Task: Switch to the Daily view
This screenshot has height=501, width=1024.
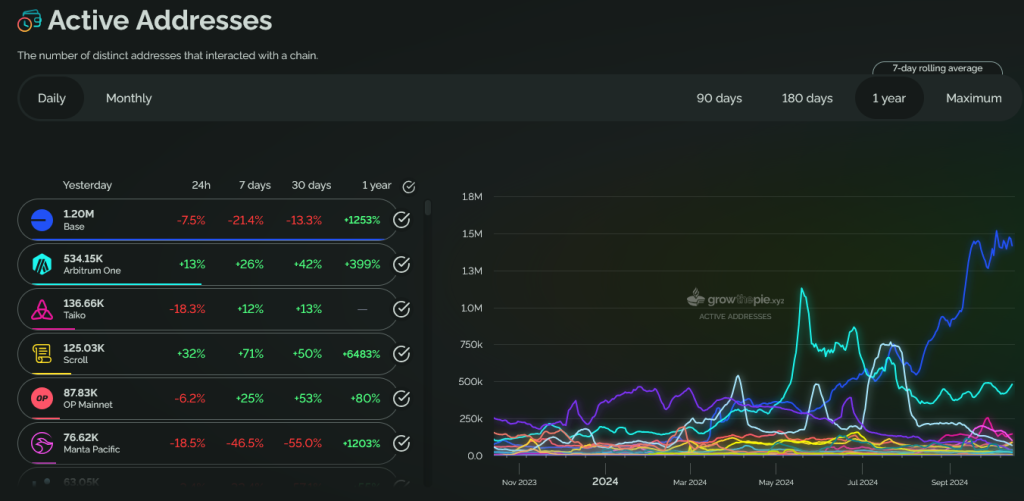Action: [x=52, y=98]
